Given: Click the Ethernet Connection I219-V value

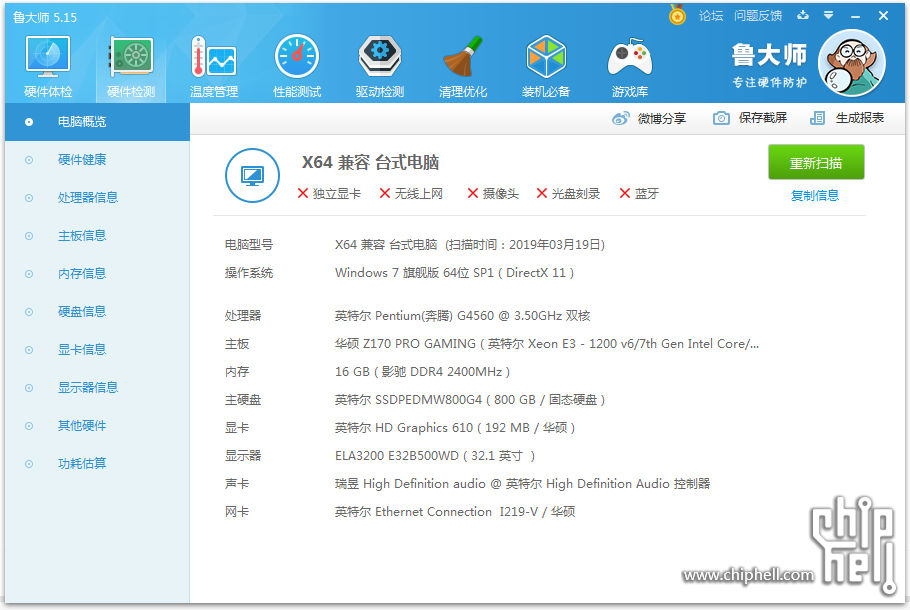Looking at the screenshot, I should coord(455,512).
